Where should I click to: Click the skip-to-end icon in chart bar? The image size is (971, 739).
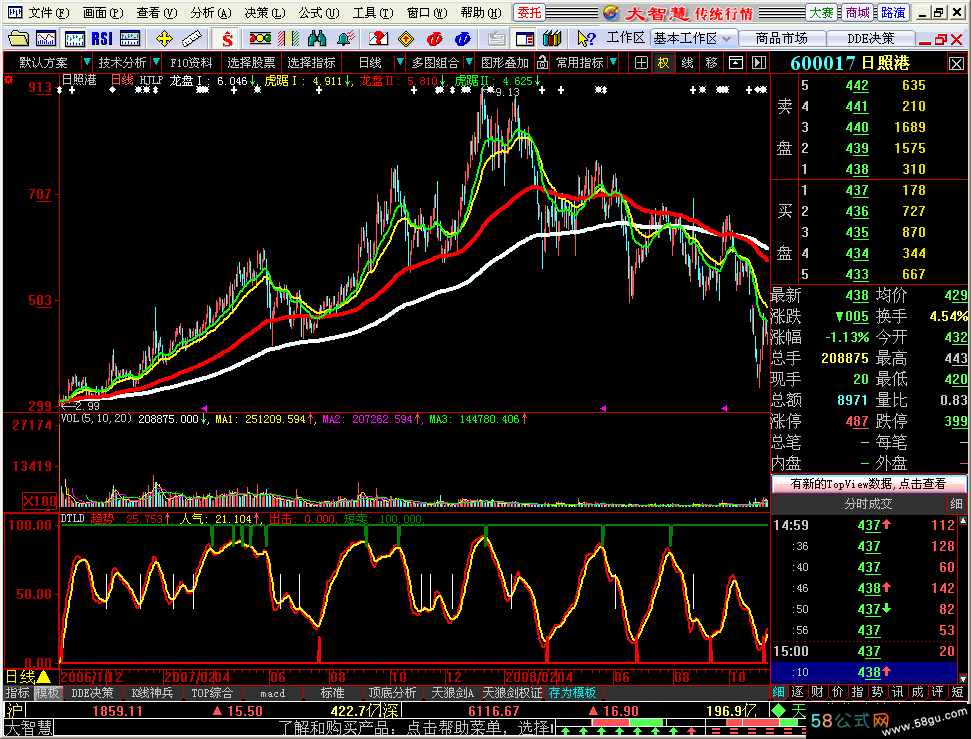click(x=759, y=63)
